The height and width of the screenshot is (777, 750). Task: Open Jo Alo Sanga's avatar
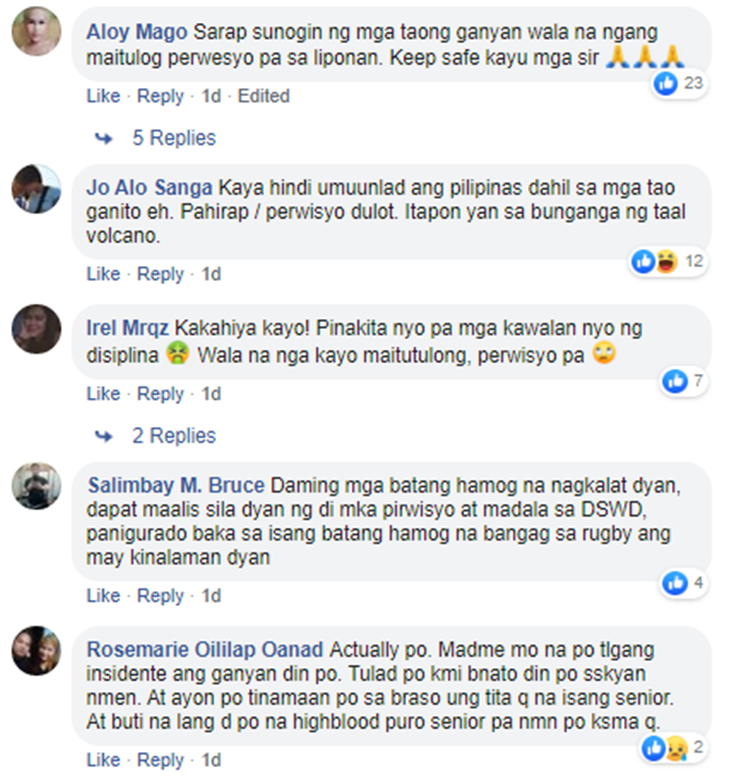36,189
